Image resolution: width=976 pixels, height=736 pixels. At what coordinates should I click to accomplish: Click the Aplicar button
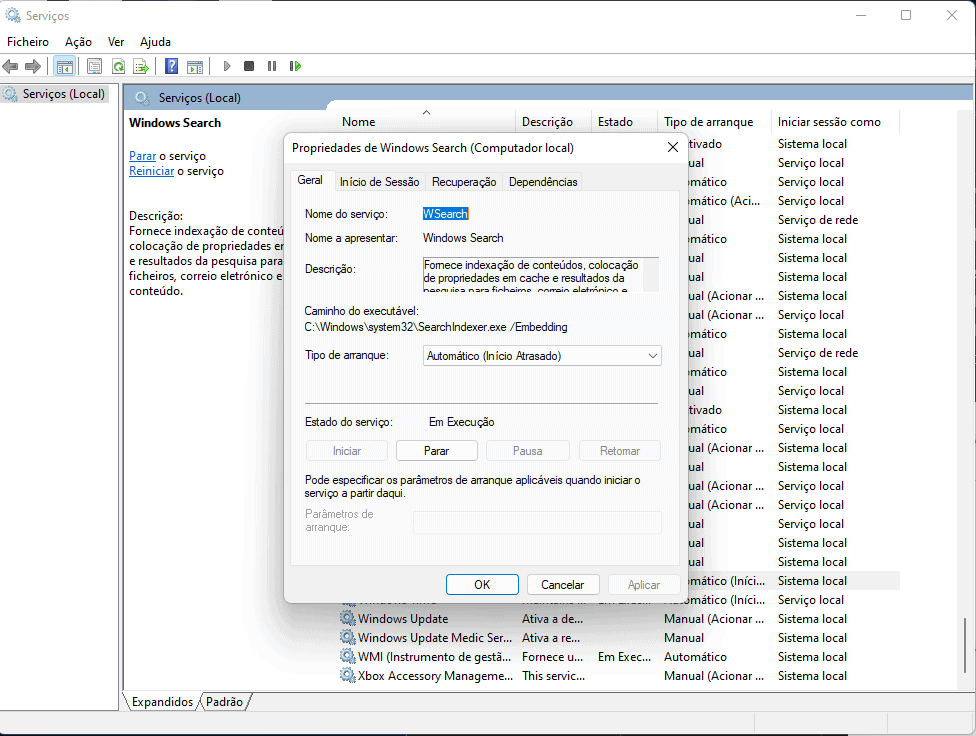[644, 585]
